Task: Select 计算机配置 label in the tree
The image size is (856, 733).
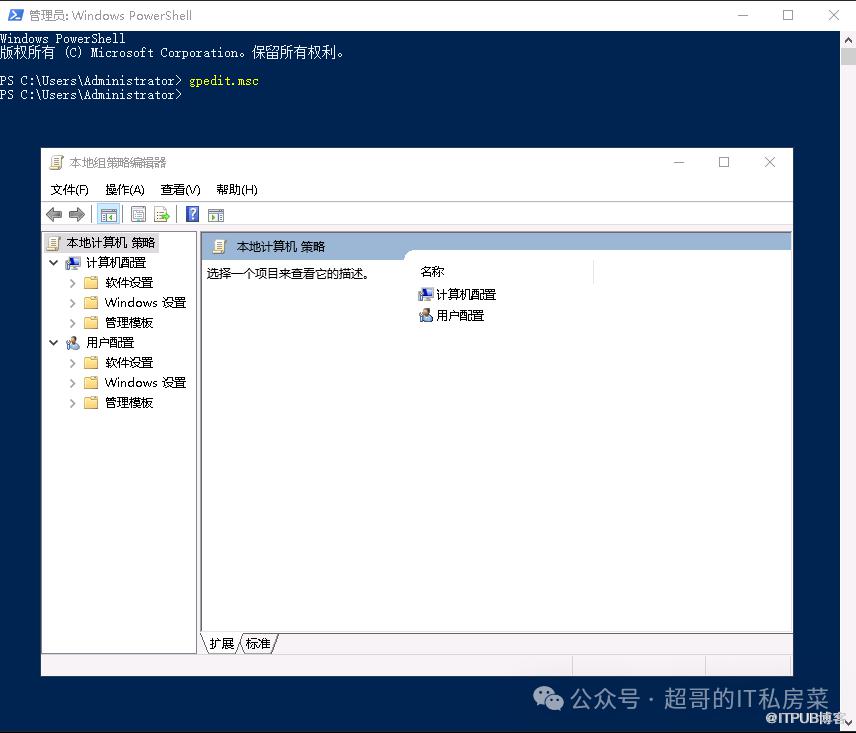Action: click(116, 263)
